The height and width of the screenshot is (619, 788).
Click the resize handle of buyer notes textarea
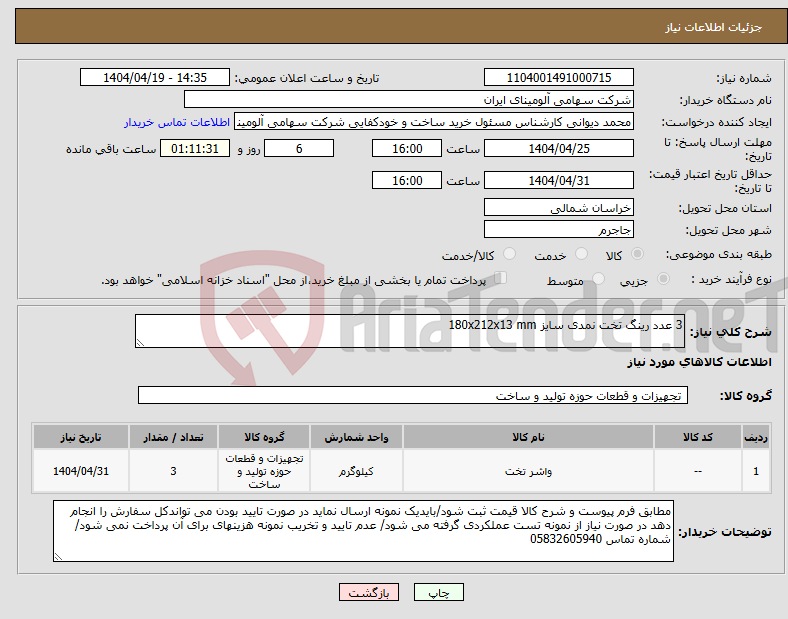58,556
